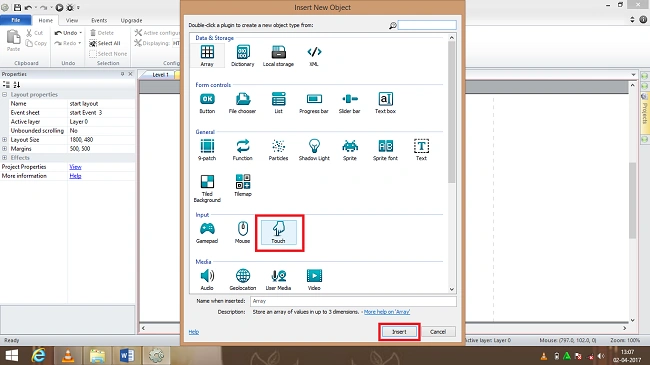Choose the 9-patch object
Screen dimensions: 650x365
tap(207, 150)
